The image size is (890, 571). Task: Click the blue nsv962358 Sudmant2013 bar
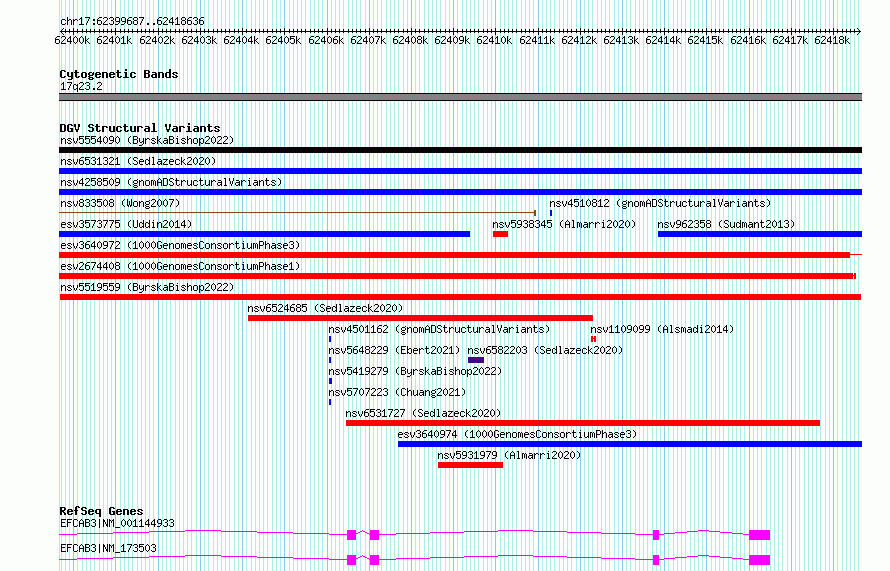760,234
